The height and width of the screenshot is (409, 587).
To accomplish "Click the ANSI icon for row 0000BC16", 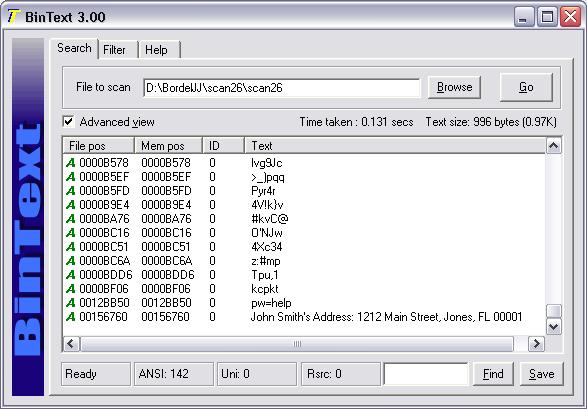I will click(70, 233).
